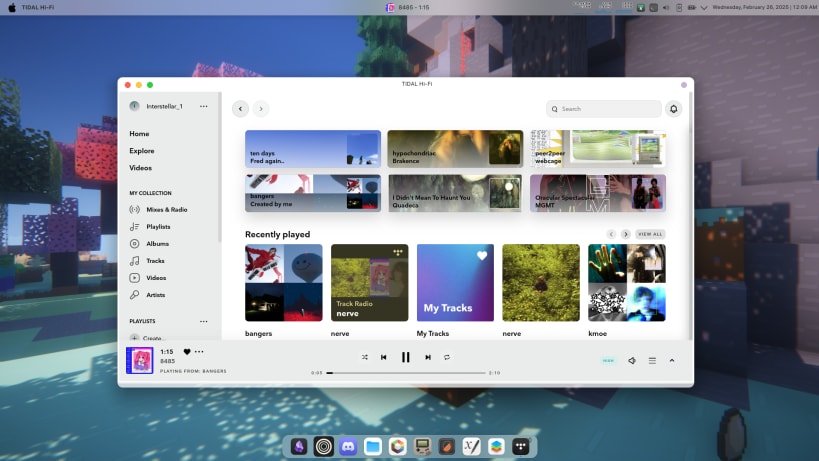Open the play queue icon
This screenshot has width=819, height=461.
point(652,360)
